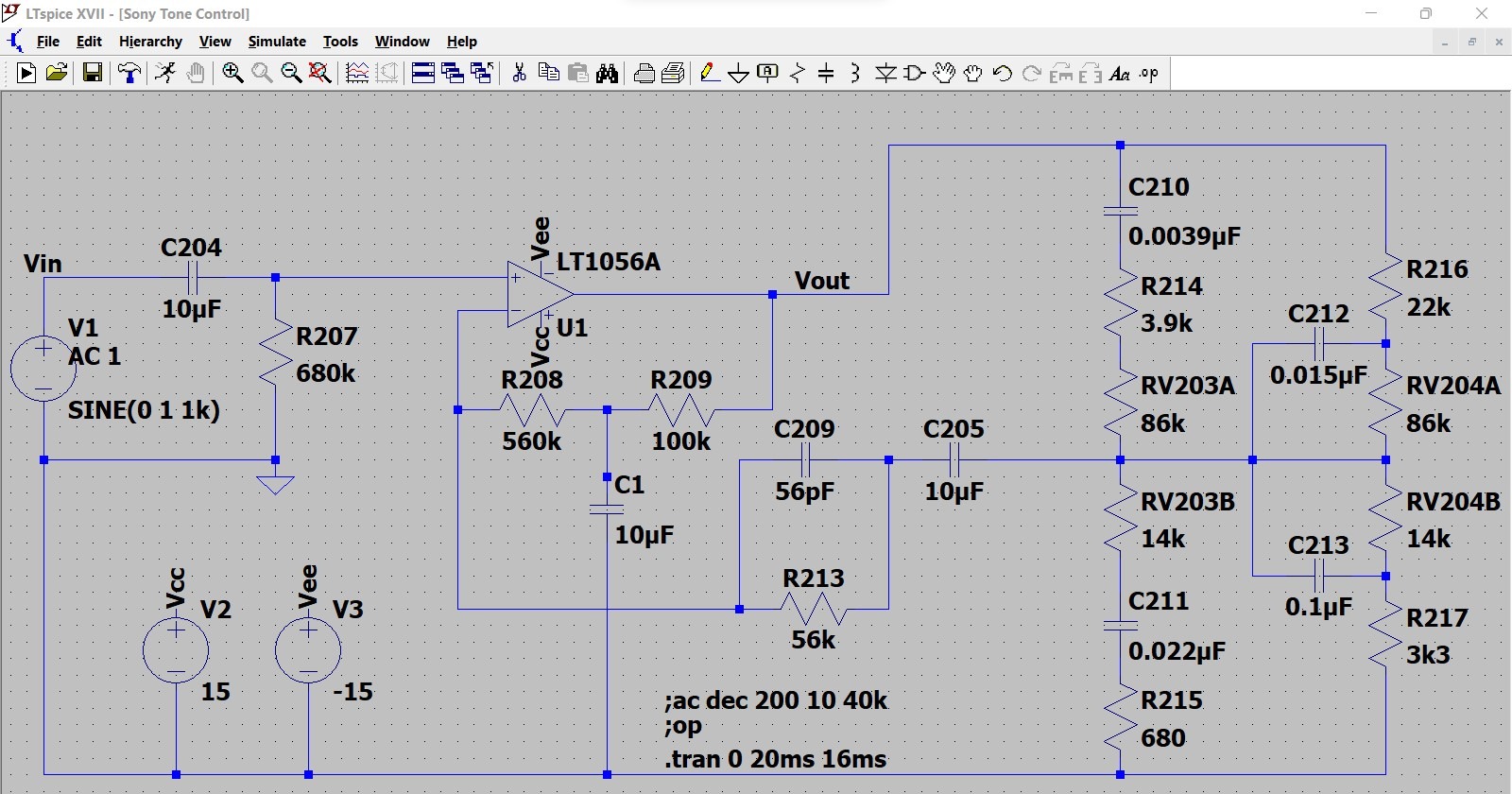The height and width of the screenshot is (794, 1512).
Task: Place a Diode from the toolbar
Action: tap(885, 73)
